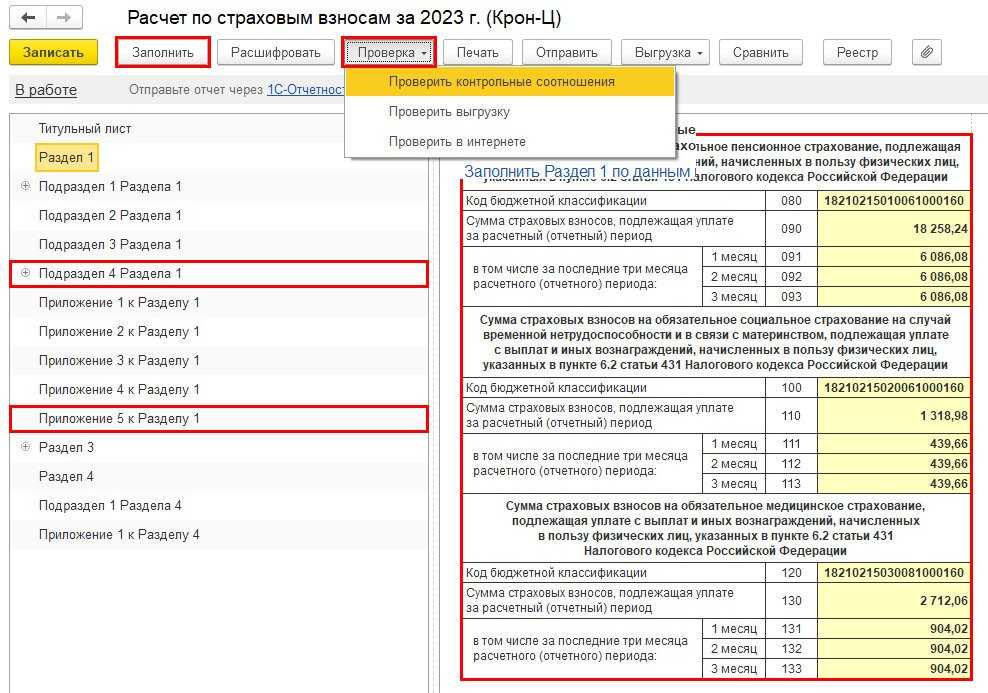
Task: Click the В работе status link
Action: point(46,90)
